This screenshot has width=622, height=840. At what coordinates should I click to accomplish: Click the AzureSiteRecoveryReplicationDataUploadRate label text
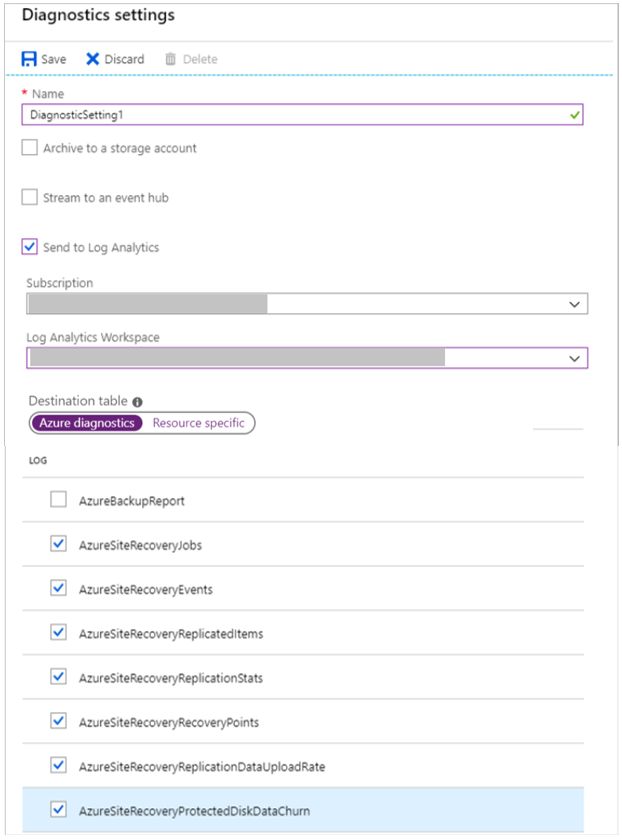[202, 767]
